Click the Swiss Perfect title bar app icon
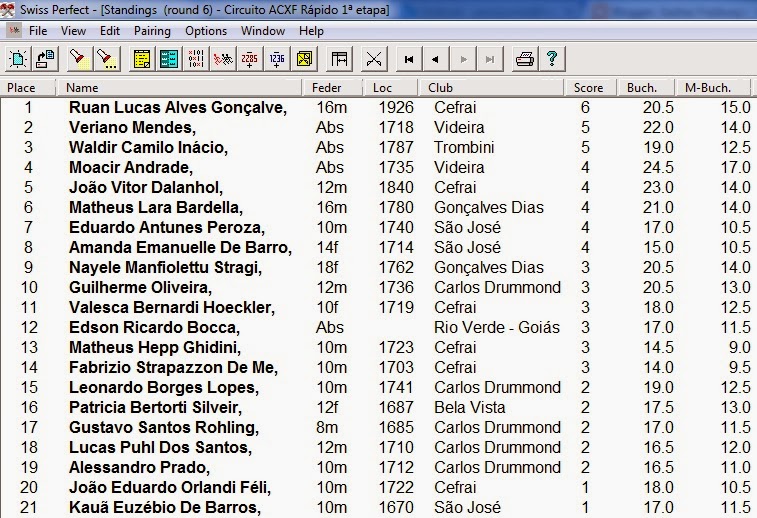The height and width of the screenshot is (518, 757). (7, 9)
